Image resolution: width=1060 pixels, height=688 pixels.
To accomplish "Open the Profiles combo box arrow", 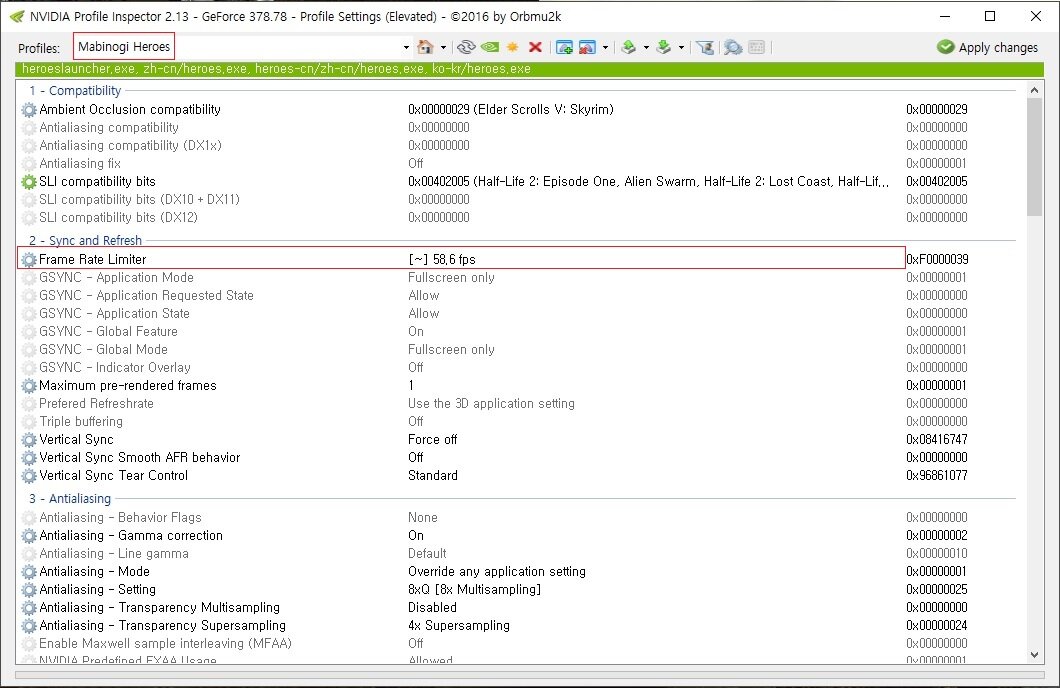I will coord(406,47).
